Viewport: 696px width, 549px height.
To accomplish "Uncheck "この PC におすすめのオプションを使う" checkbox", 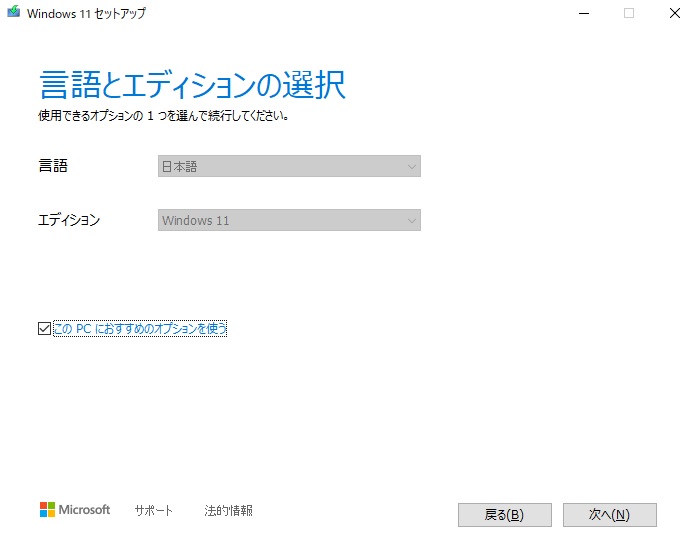I will coord(44,328).
